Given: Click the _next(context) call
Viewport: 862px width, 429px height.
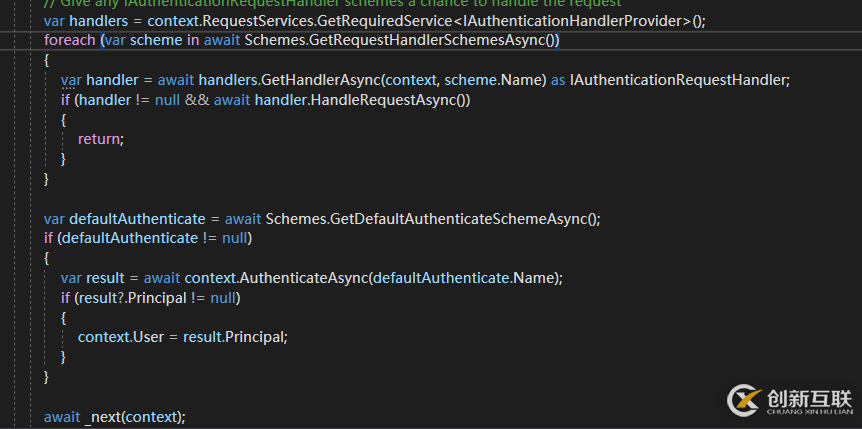Looking at the screenshot, I should click(135, 416).
